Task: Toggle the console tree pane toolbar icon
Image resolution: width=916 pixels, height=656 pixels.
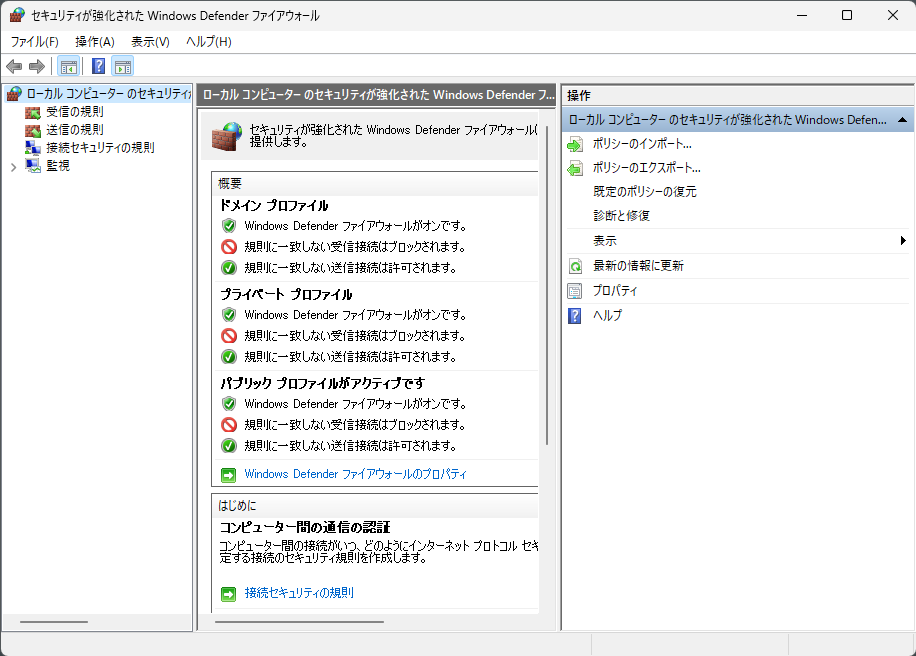Action: 68,67
